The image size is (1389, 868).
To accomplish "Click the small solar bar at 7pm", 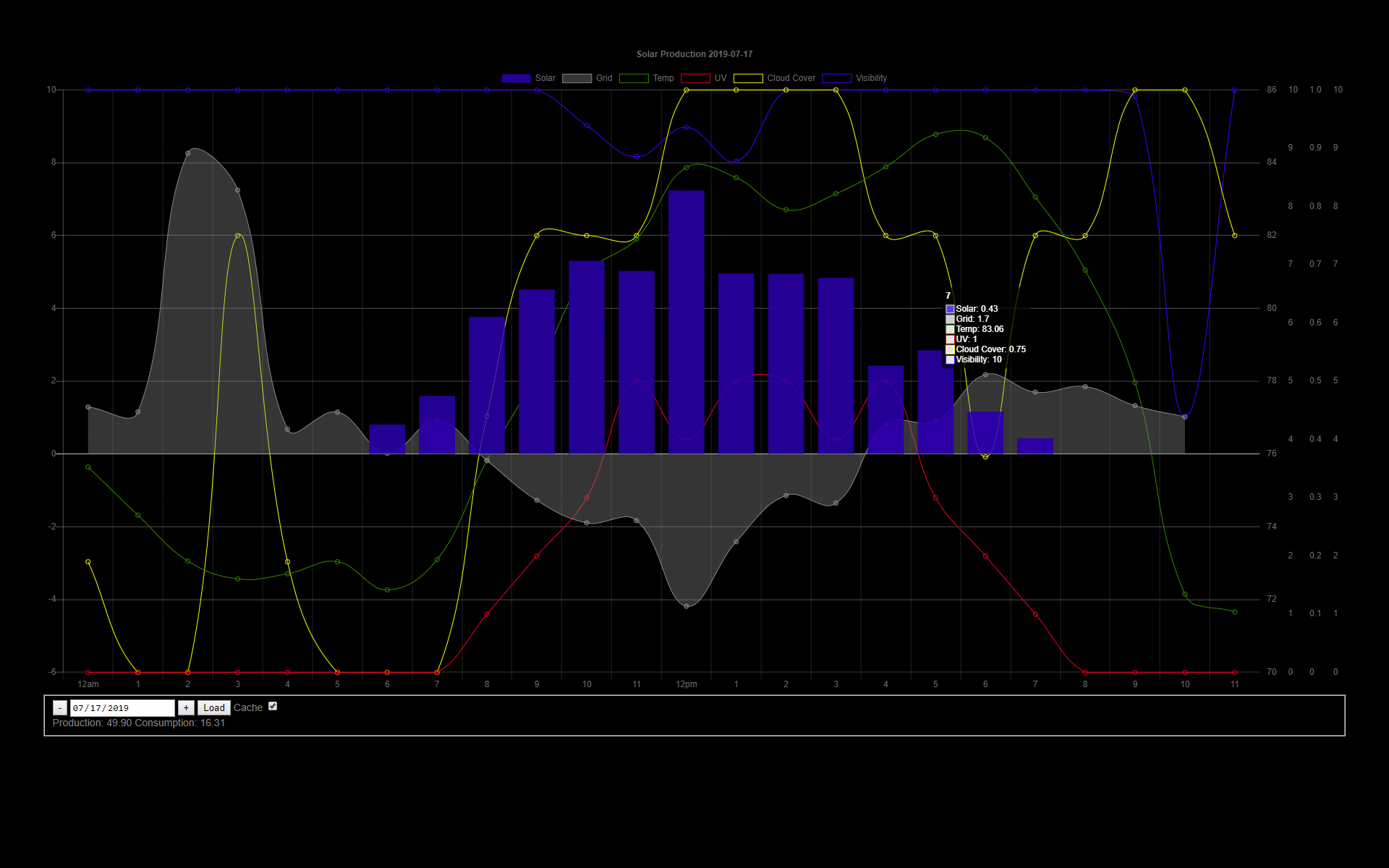I will pos(1035,446).
